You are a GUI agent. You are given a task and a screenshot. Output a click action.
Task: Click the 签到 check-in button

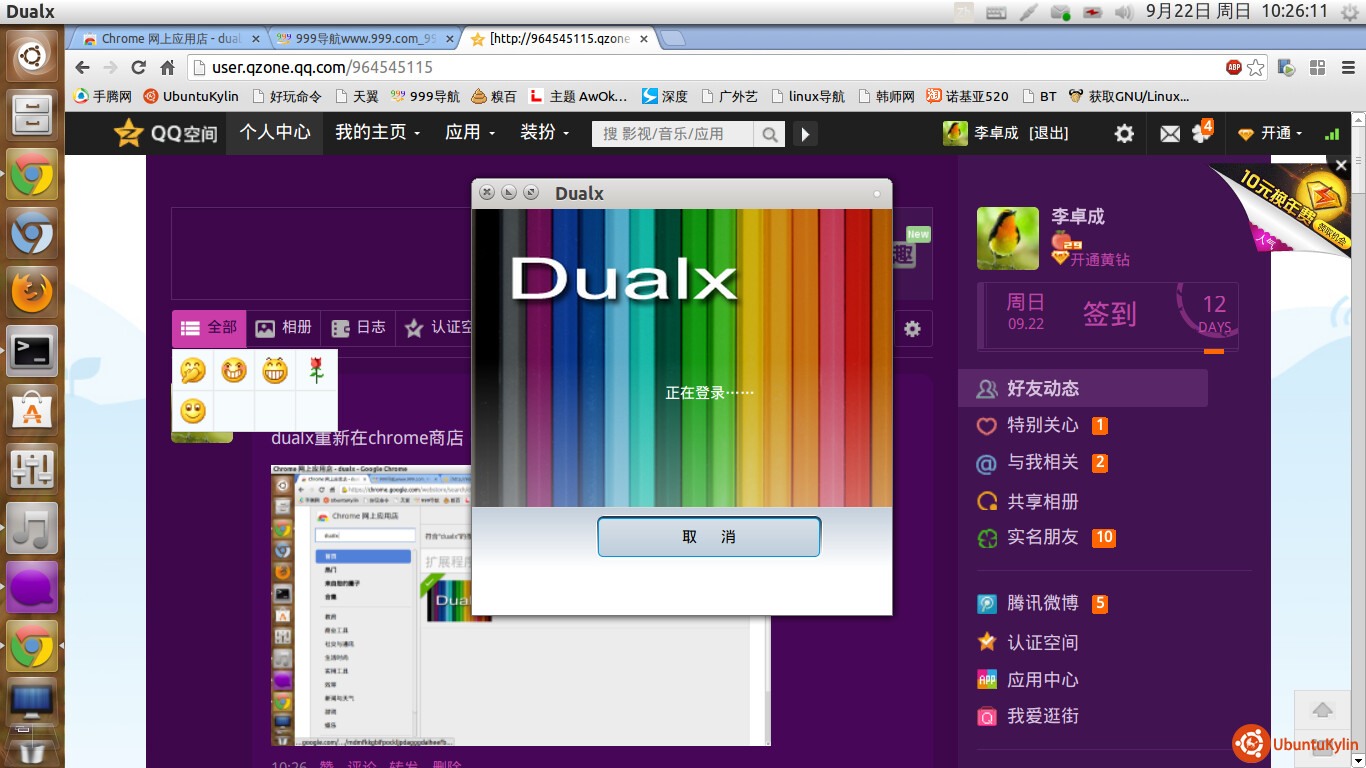[x=1110, y=315]
